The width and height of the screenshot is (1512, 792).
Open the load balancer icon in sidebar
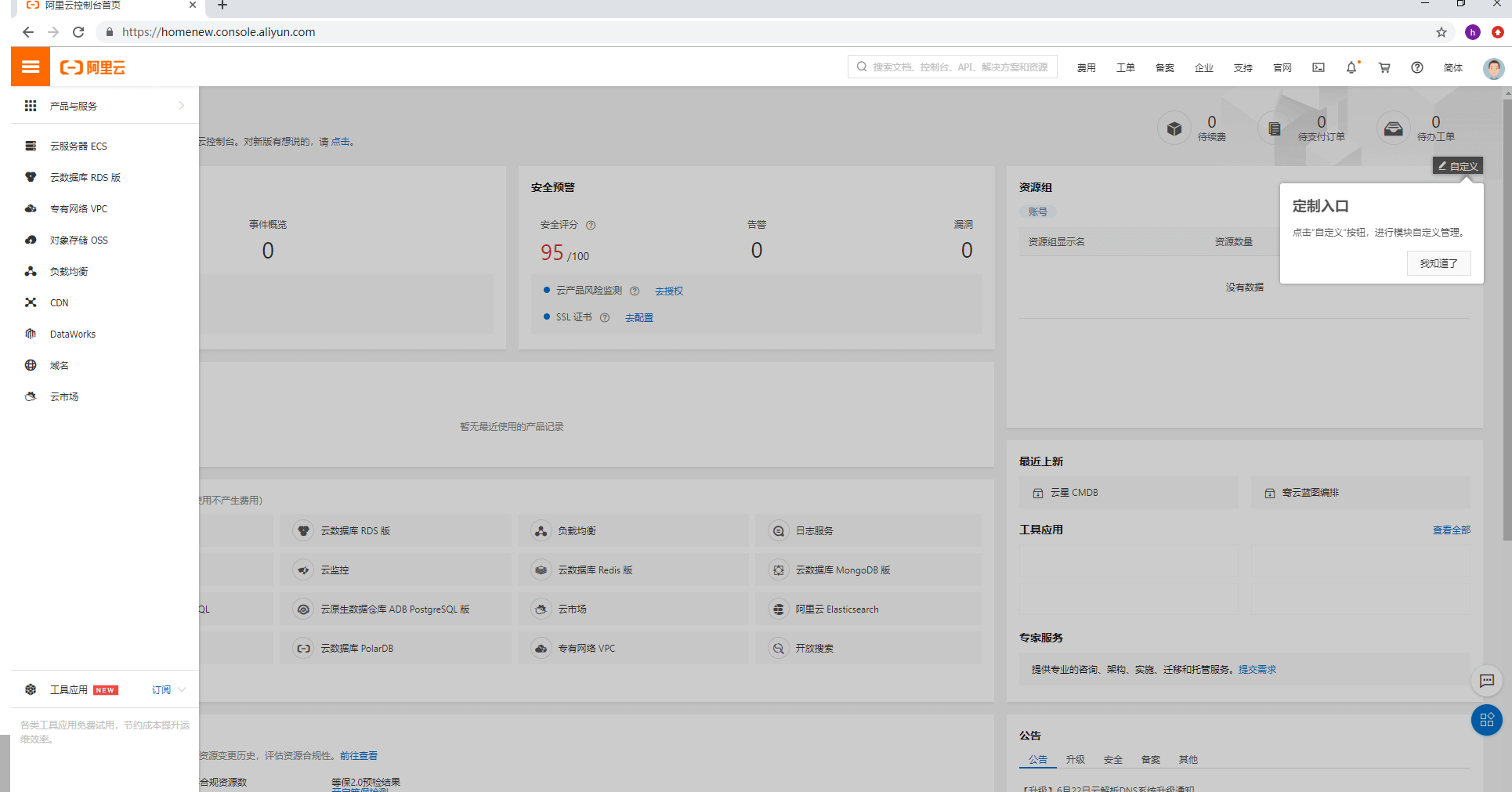[31, 271]
